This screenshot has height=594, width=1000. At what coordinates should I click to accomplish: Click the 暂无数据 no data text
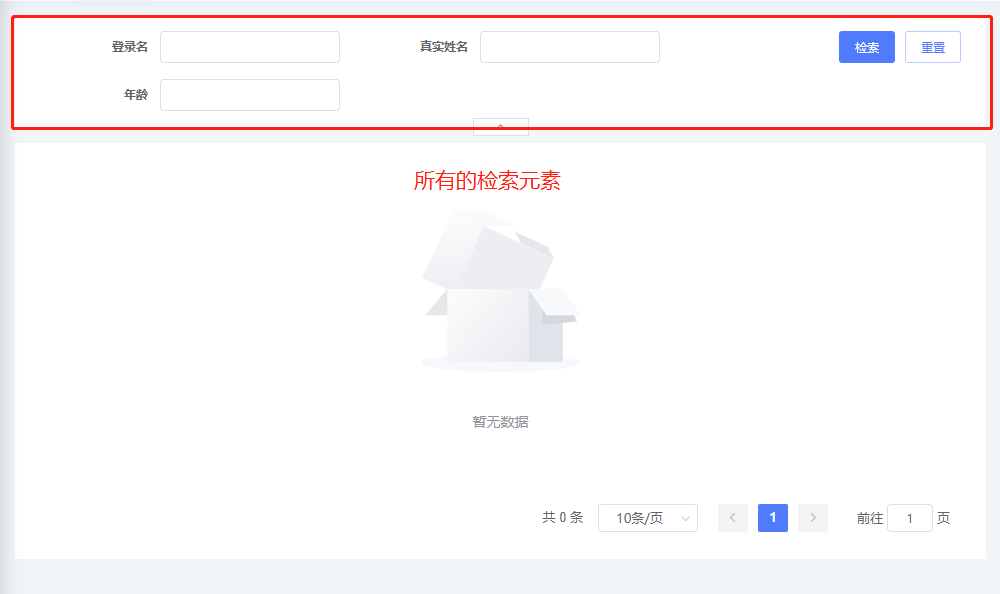point(500,421)
